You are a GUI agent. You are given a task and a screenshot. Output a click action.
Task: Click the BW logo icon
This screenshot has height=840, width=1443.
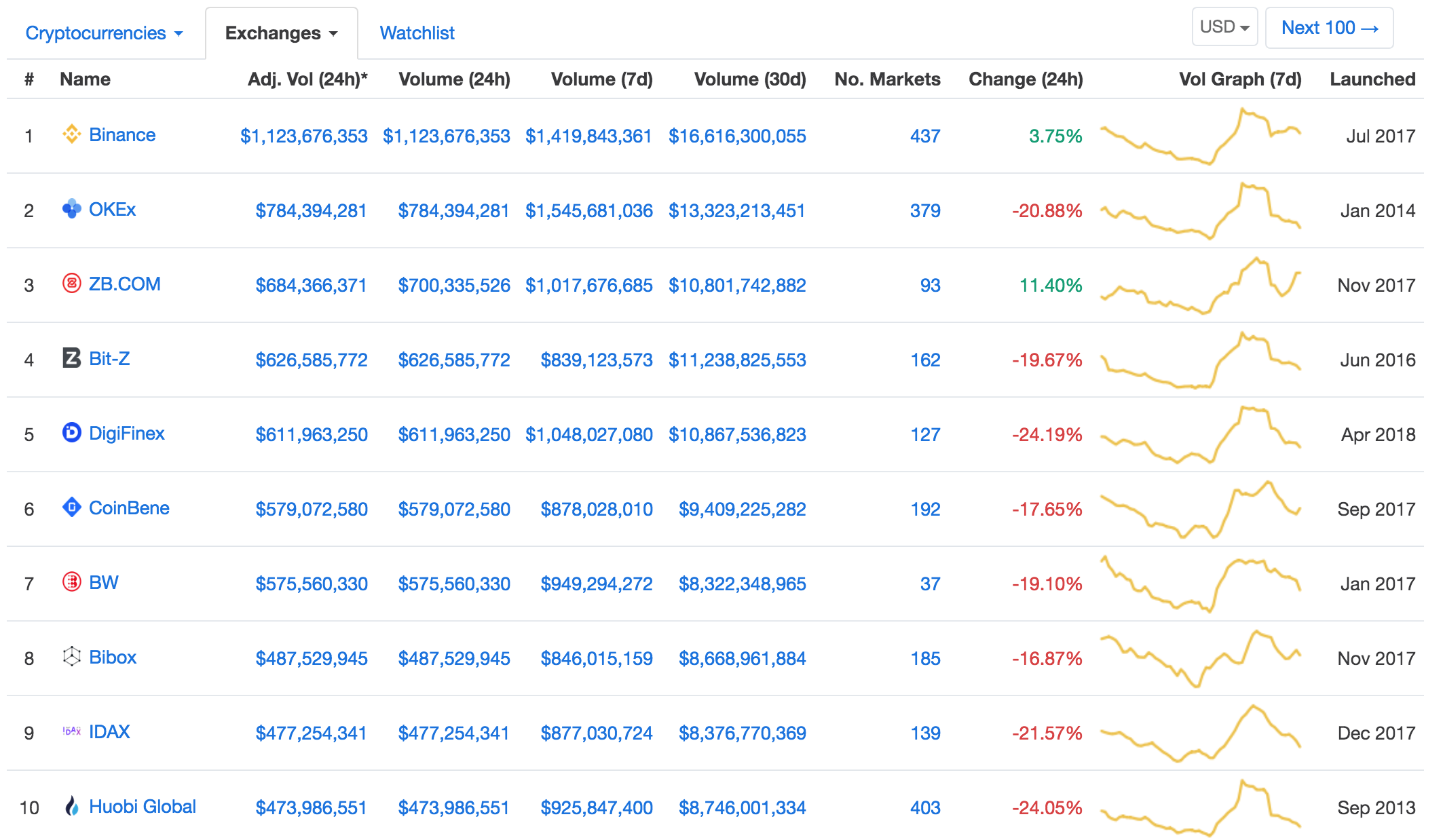tap(71, 582)
